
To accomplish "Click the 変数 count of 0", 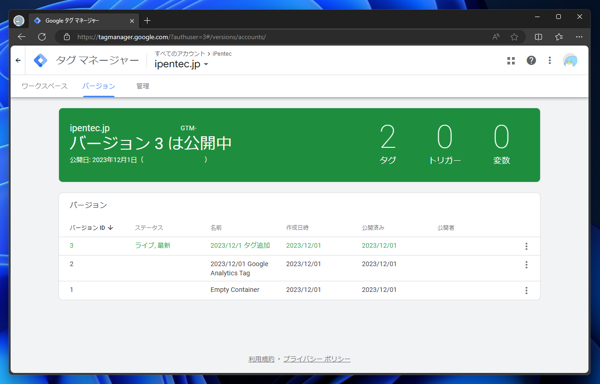I will point(501,137).
